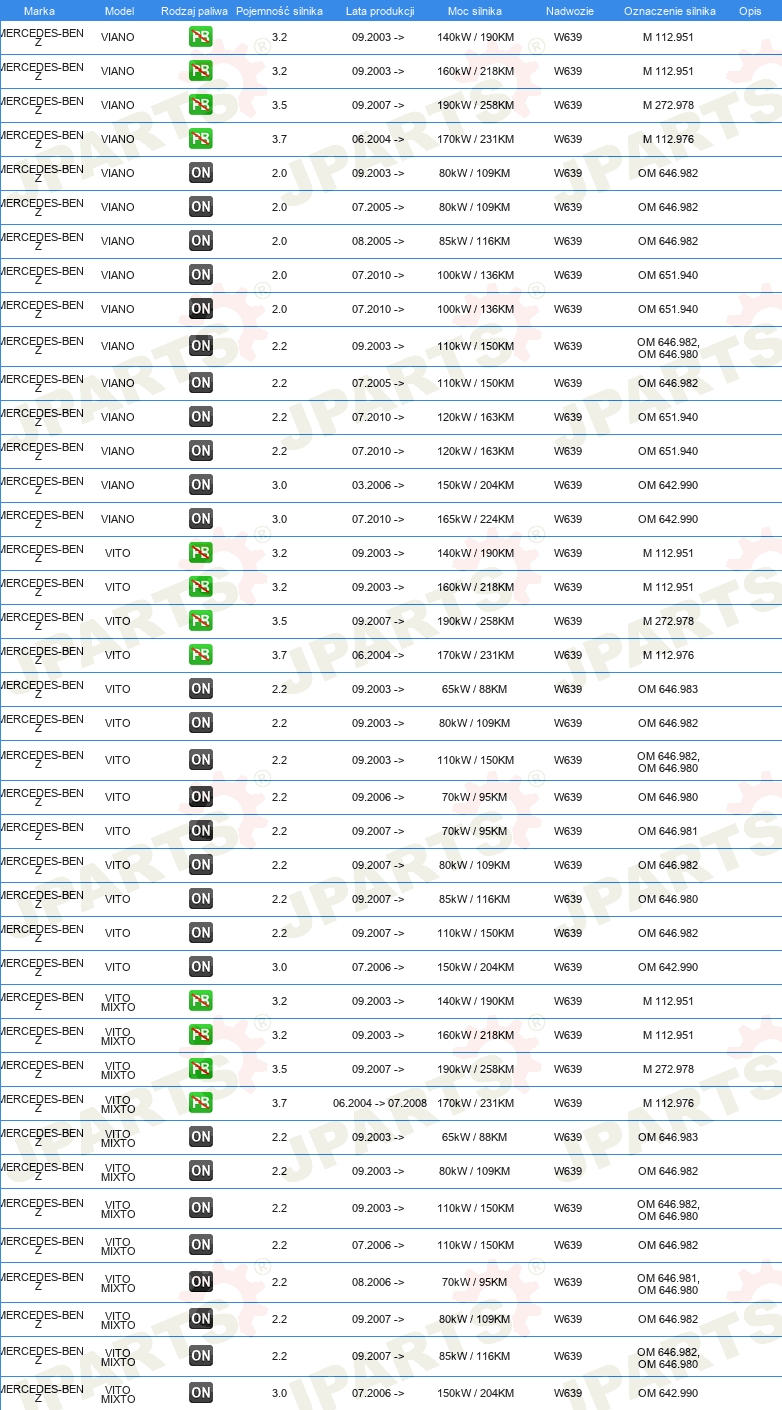Select the PB icon for VITO MIXTO 3.5 190kW/258KM
This screenshot has width=782, height=1410.
pos(200,1069)
